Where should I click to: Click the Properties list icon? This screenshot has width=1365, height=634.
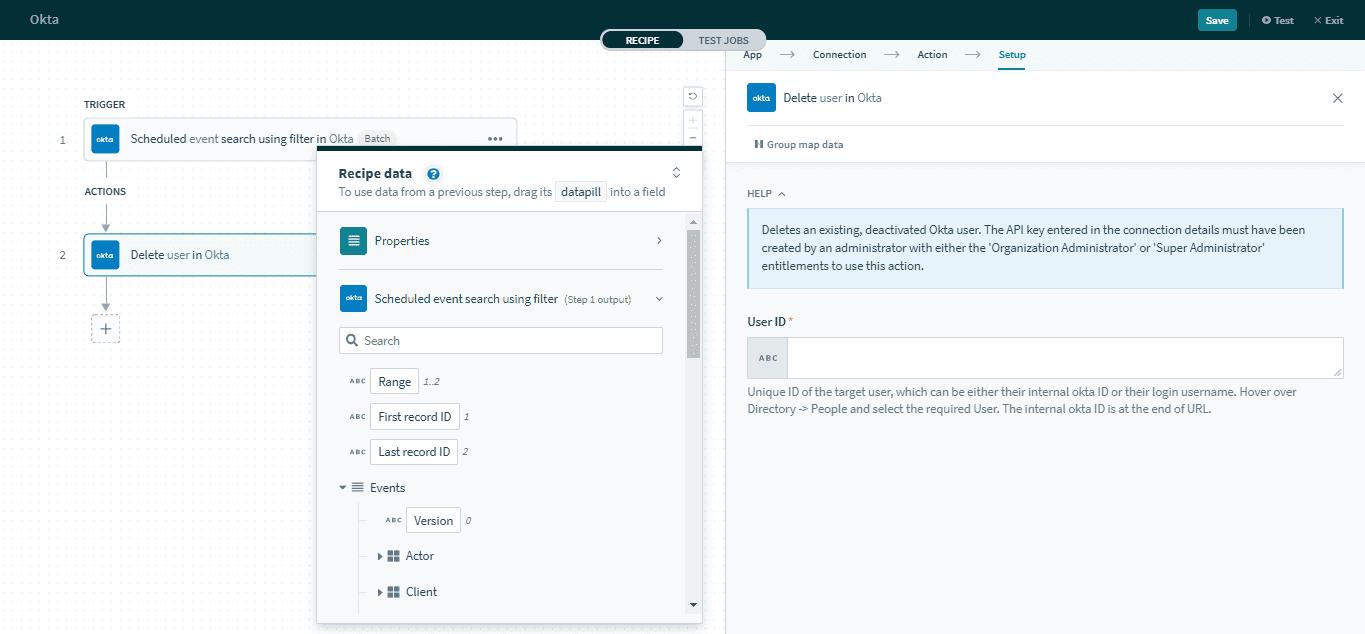click(353, 241)
